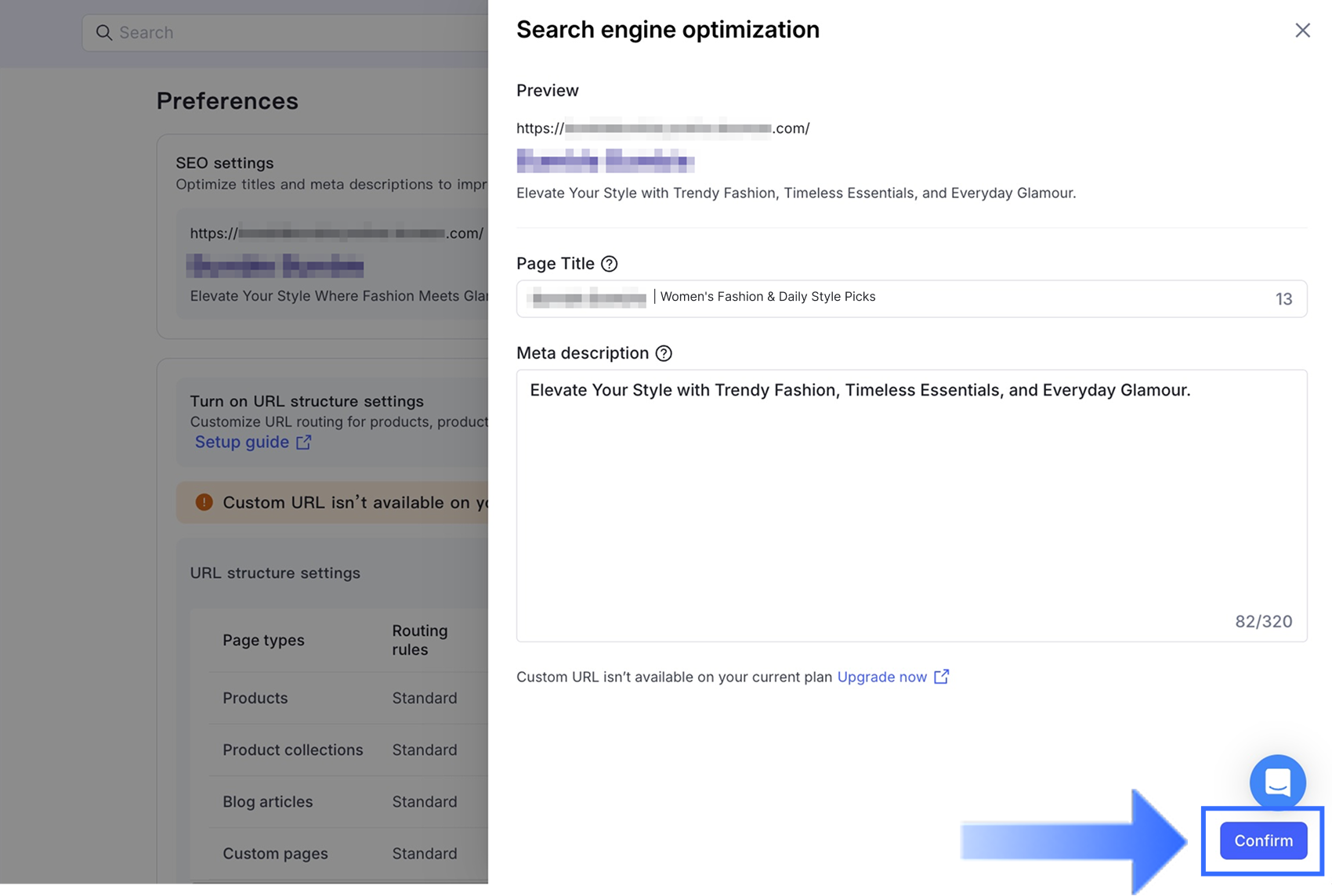1332x896 pixels.
Task: Close the Search engine optimization panel
Action: tap(1302, 31)
